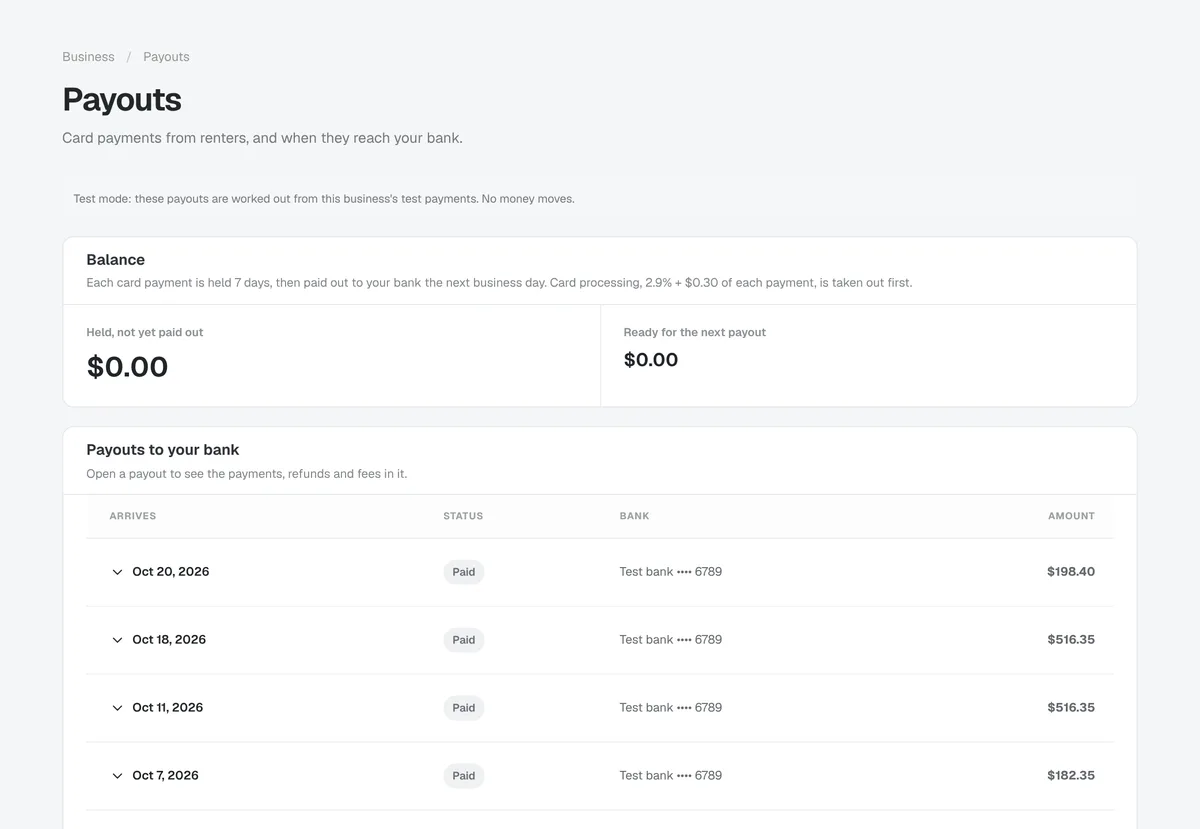
Task: Click the AMOUNT column header
Action: [1071, 516]
